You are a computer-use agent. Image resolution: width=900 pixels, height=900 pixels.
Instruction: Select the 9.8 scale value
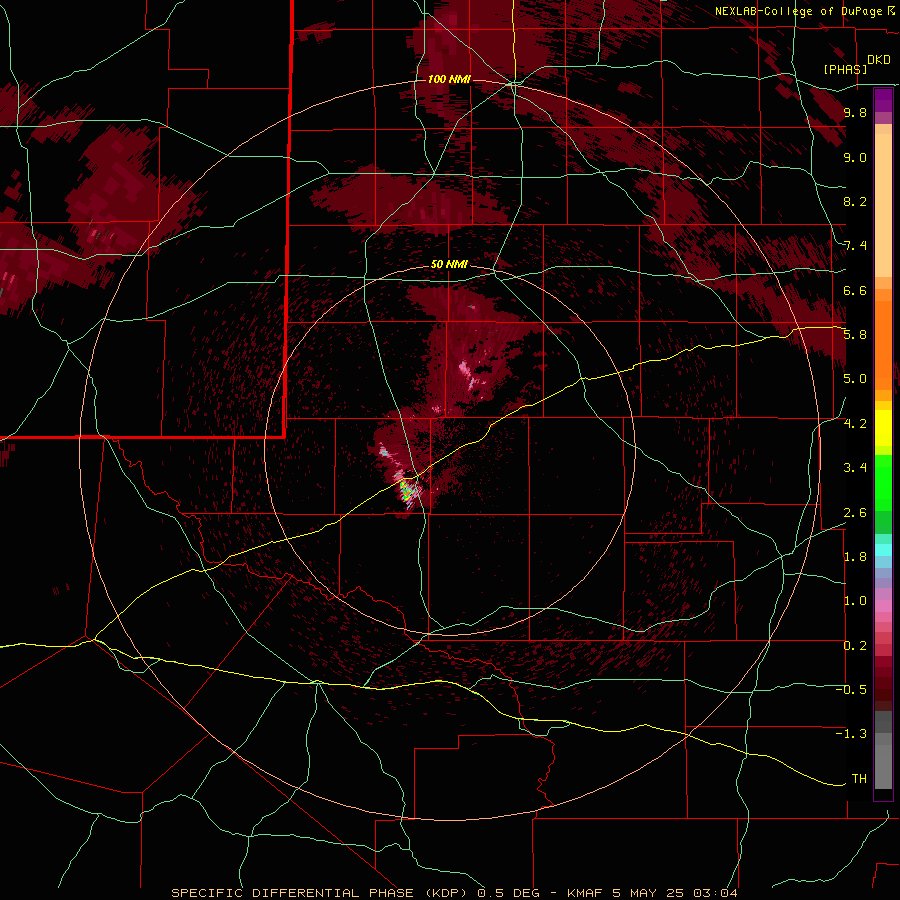point(855,113)
